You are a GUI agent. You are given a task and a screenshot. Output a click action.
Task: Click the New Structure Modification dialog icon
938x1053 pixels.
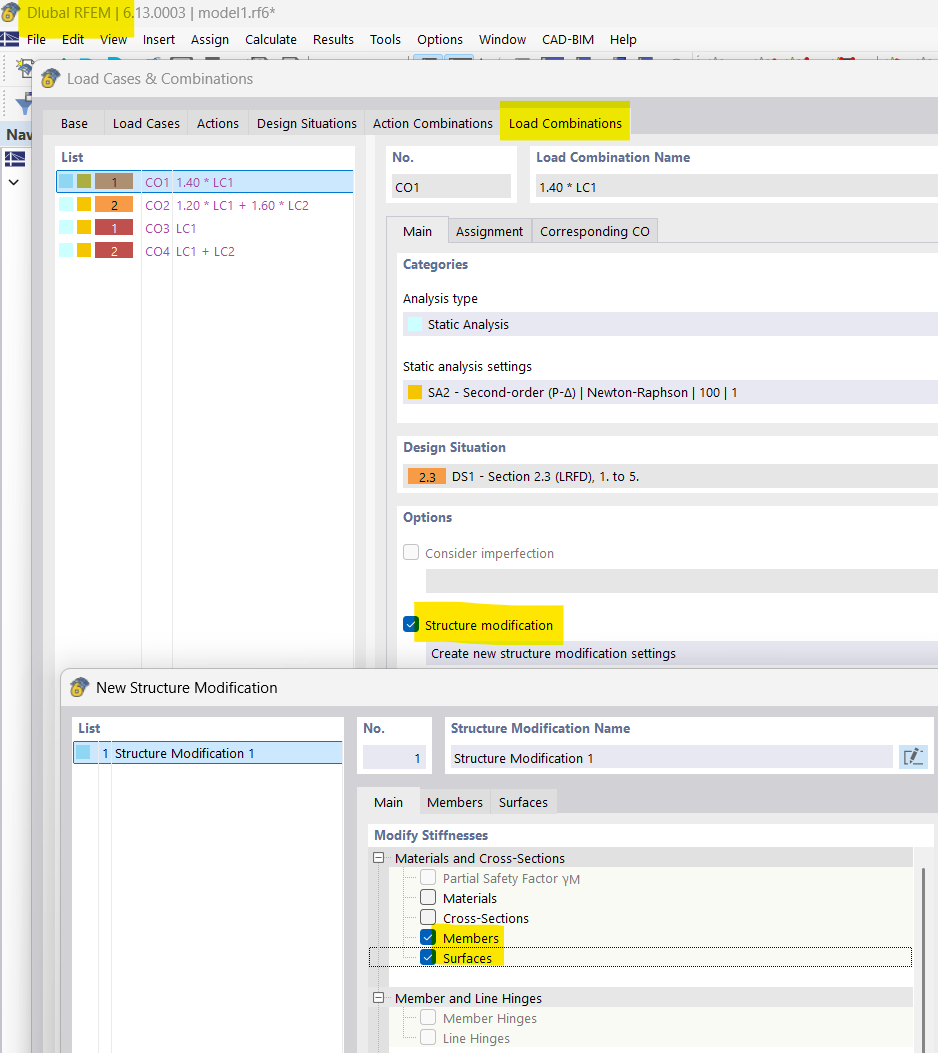pos(79,687)
